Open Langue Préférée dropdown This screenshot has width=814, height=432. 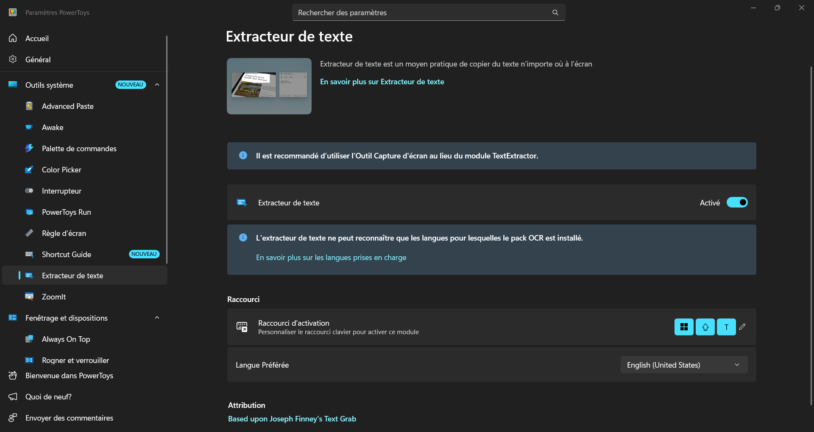coord(684,365)
